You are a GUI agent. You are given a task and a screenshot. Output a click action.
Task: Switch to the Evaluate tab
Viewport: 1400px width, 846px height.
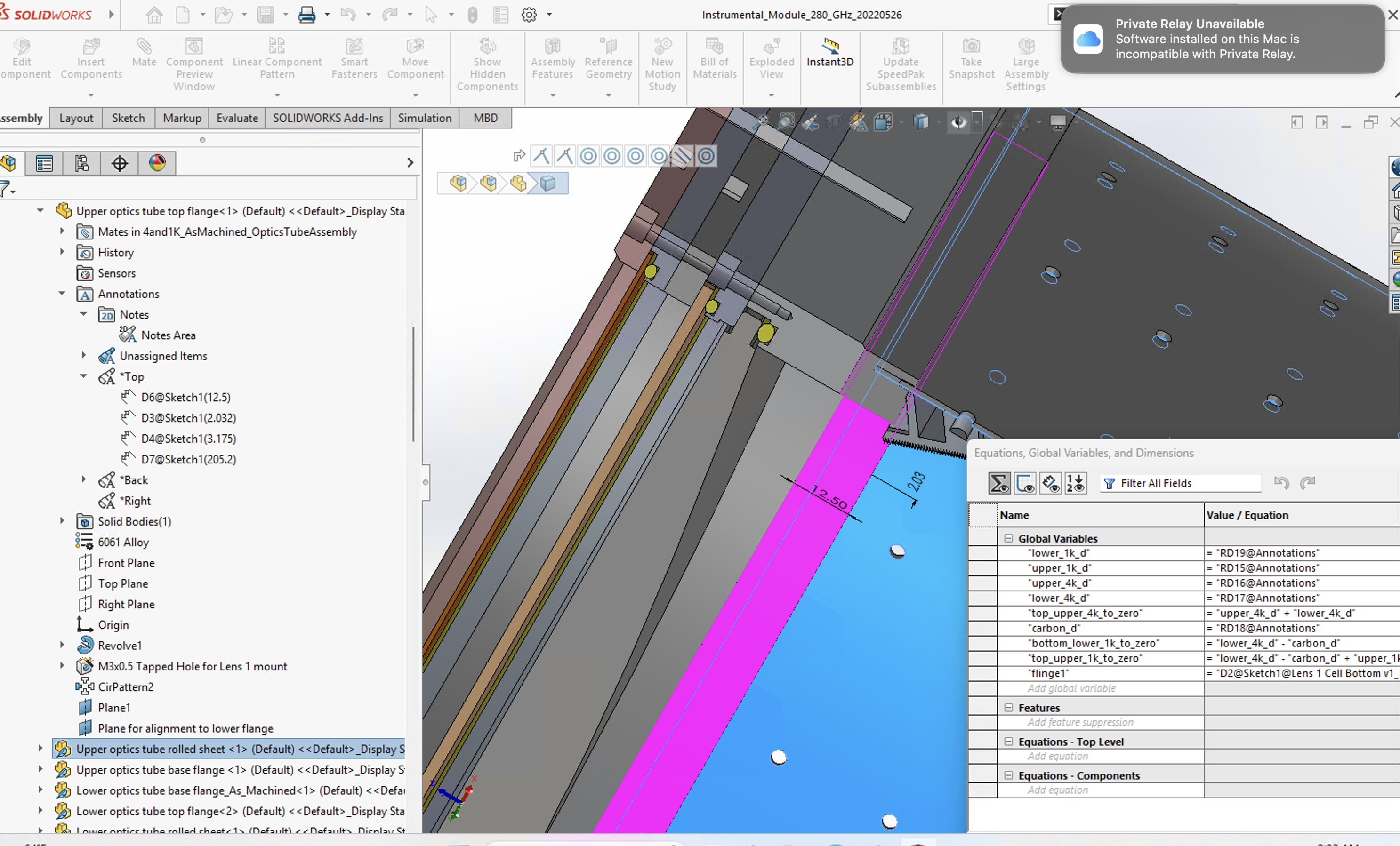tap(237, 118)
